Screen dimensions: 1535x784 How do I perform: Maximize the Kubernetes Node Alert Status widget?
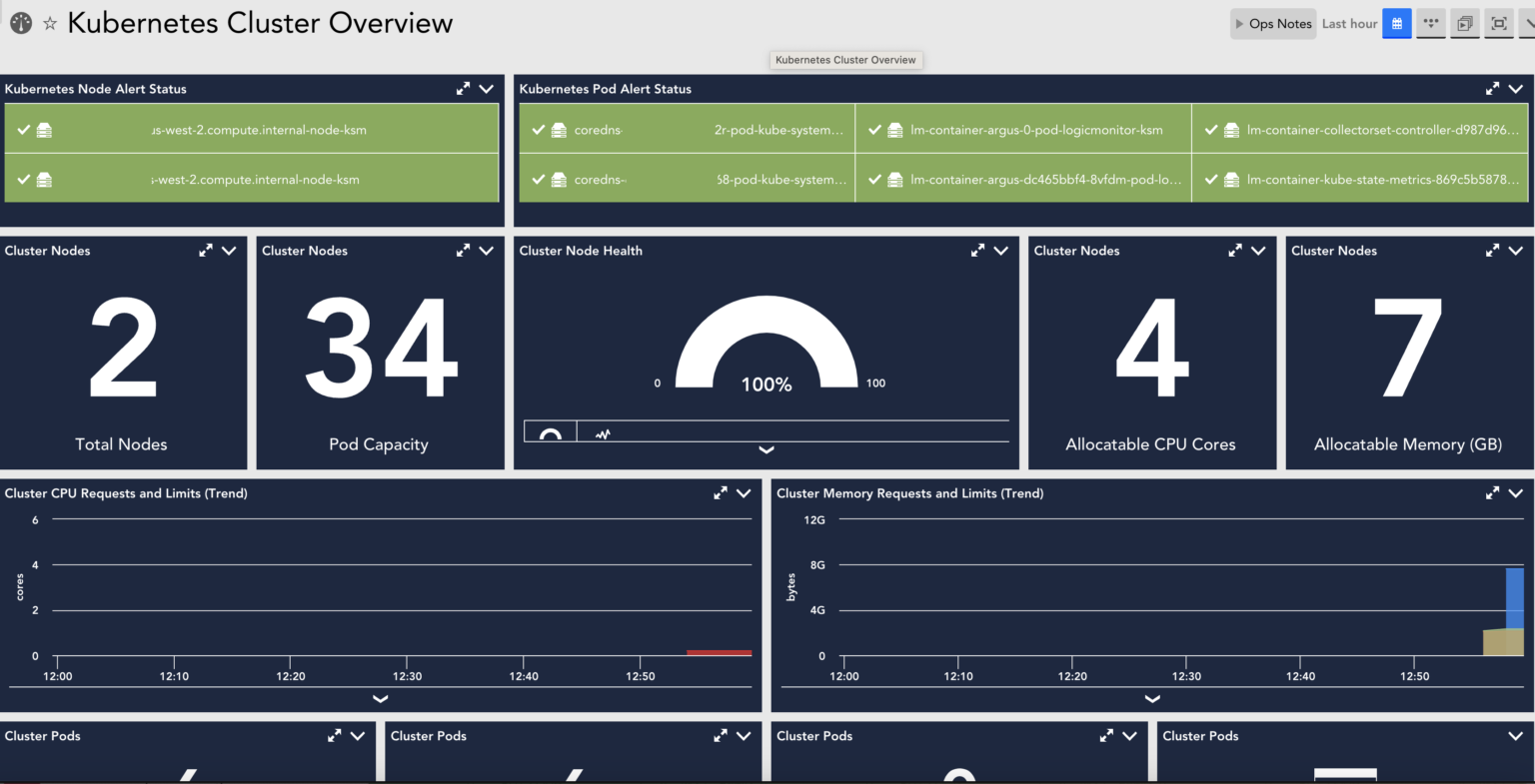(462, 88)
